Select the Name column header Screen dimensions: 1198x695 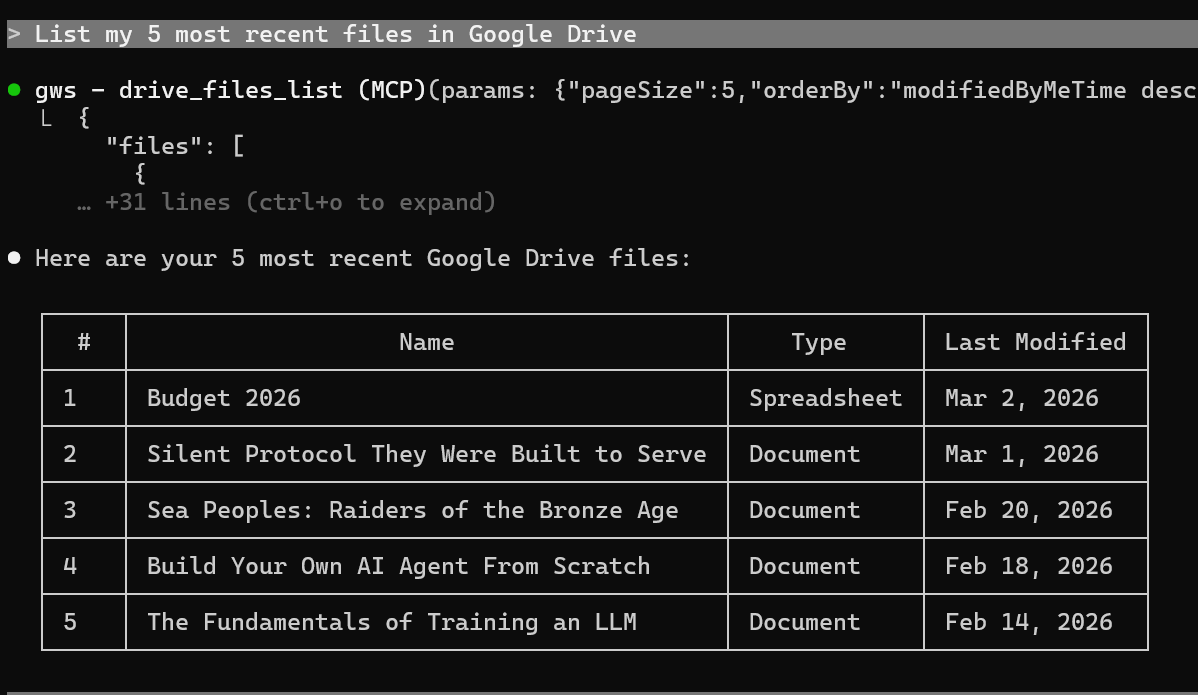426,342
